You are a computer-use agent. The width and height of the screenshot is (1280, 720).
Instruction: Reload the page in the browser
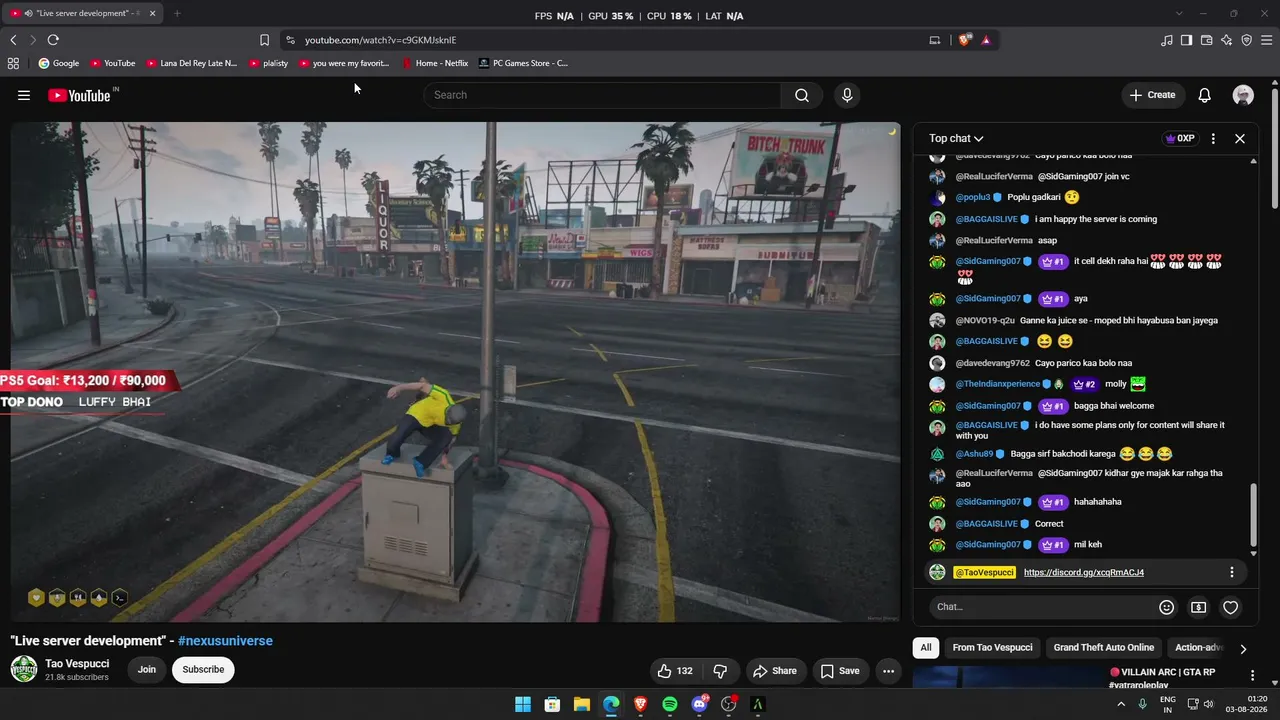pos(53,40)
